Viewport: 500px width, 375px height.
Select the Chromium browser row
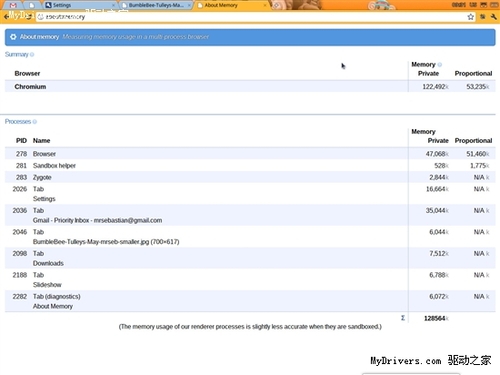250,87
